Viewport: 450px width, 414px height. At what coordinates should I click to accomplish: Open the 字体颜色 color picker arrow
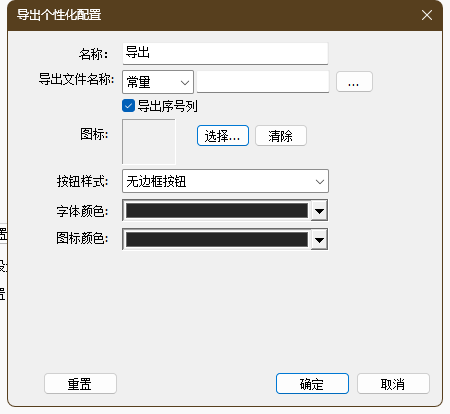319,211
